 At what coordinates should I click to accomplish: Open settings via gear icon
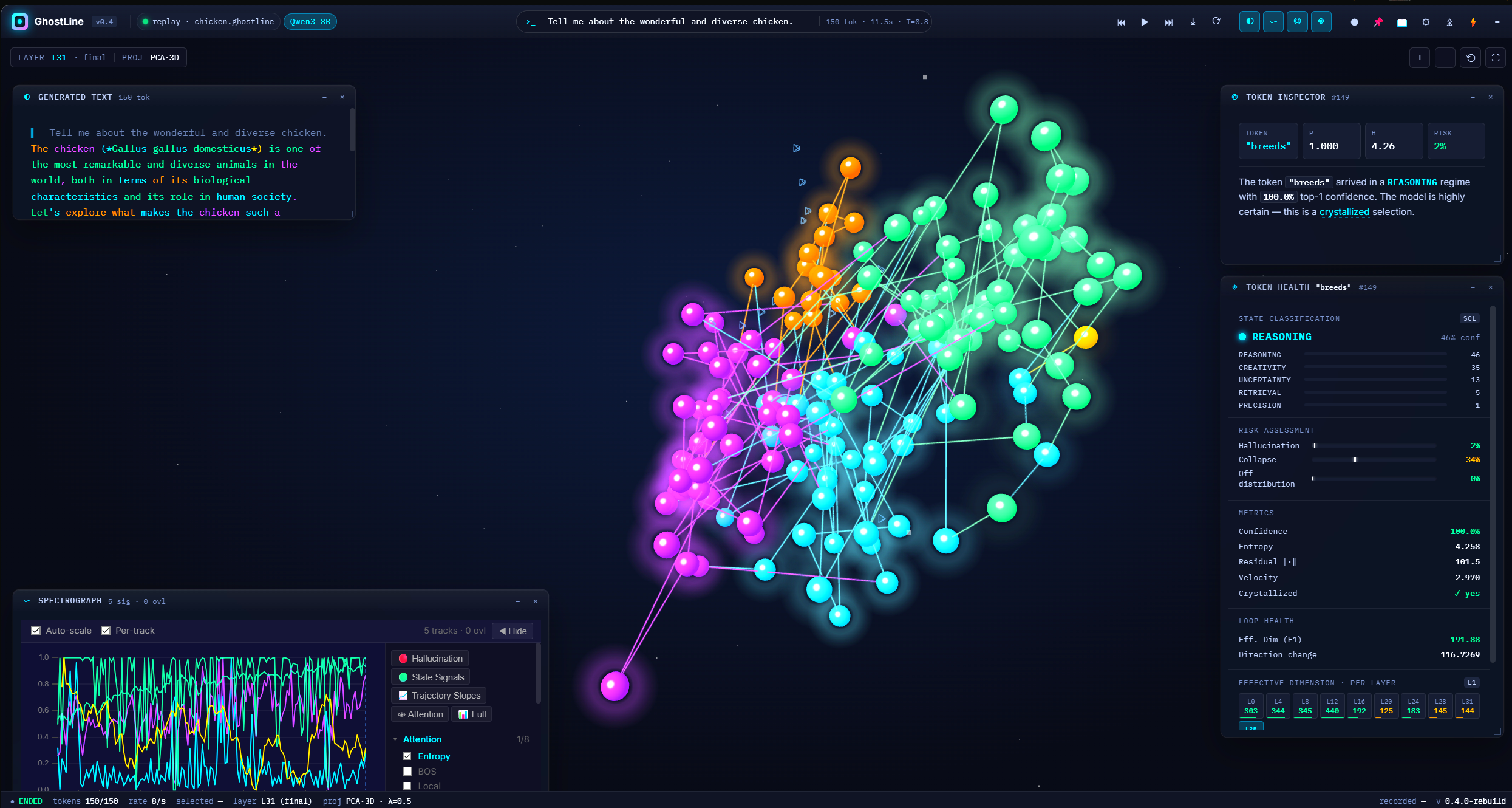(x=1426, y=22)
